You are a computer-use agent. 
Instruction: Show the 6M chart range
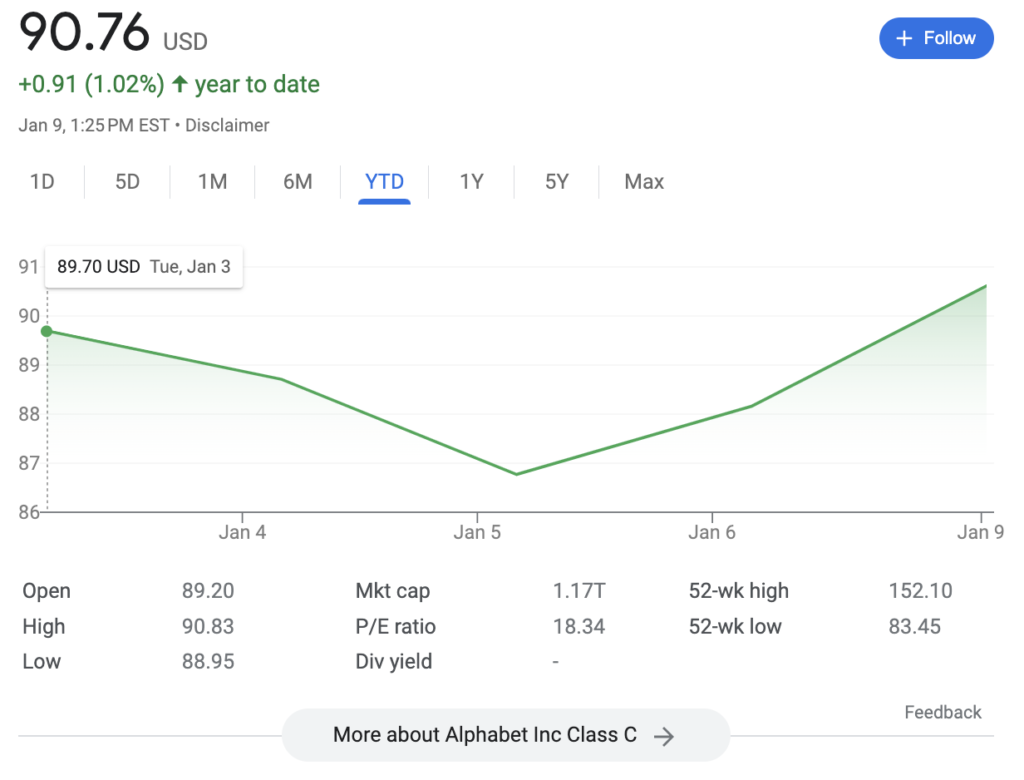pos(298,182)
